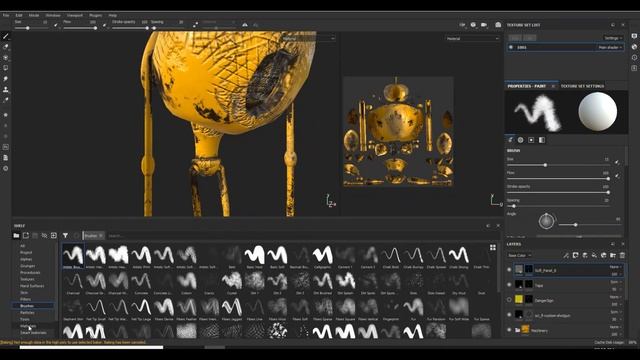The height and width of the screenshot is (360, 640).
Task: Select first Artistic brush thumbnail in Shelf
Action: (73, 256)
